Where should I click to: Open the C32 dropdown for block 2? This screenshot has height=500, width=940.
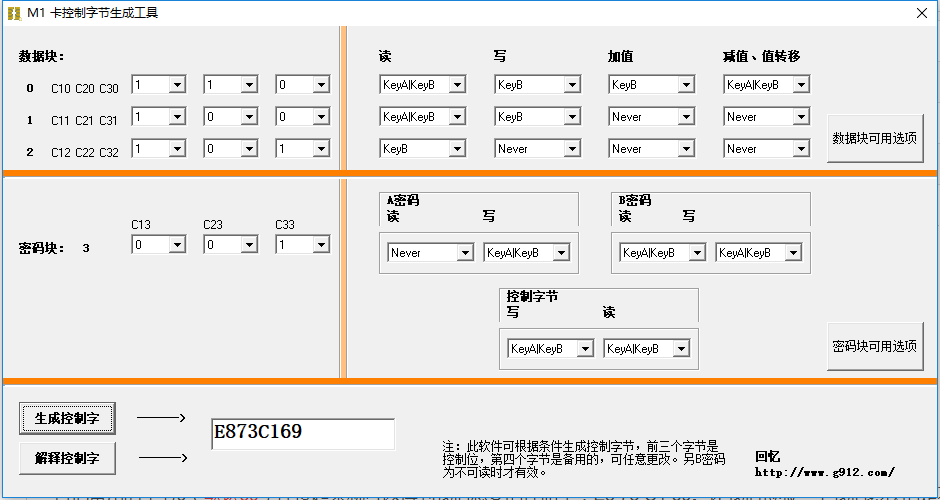[321, 148]
